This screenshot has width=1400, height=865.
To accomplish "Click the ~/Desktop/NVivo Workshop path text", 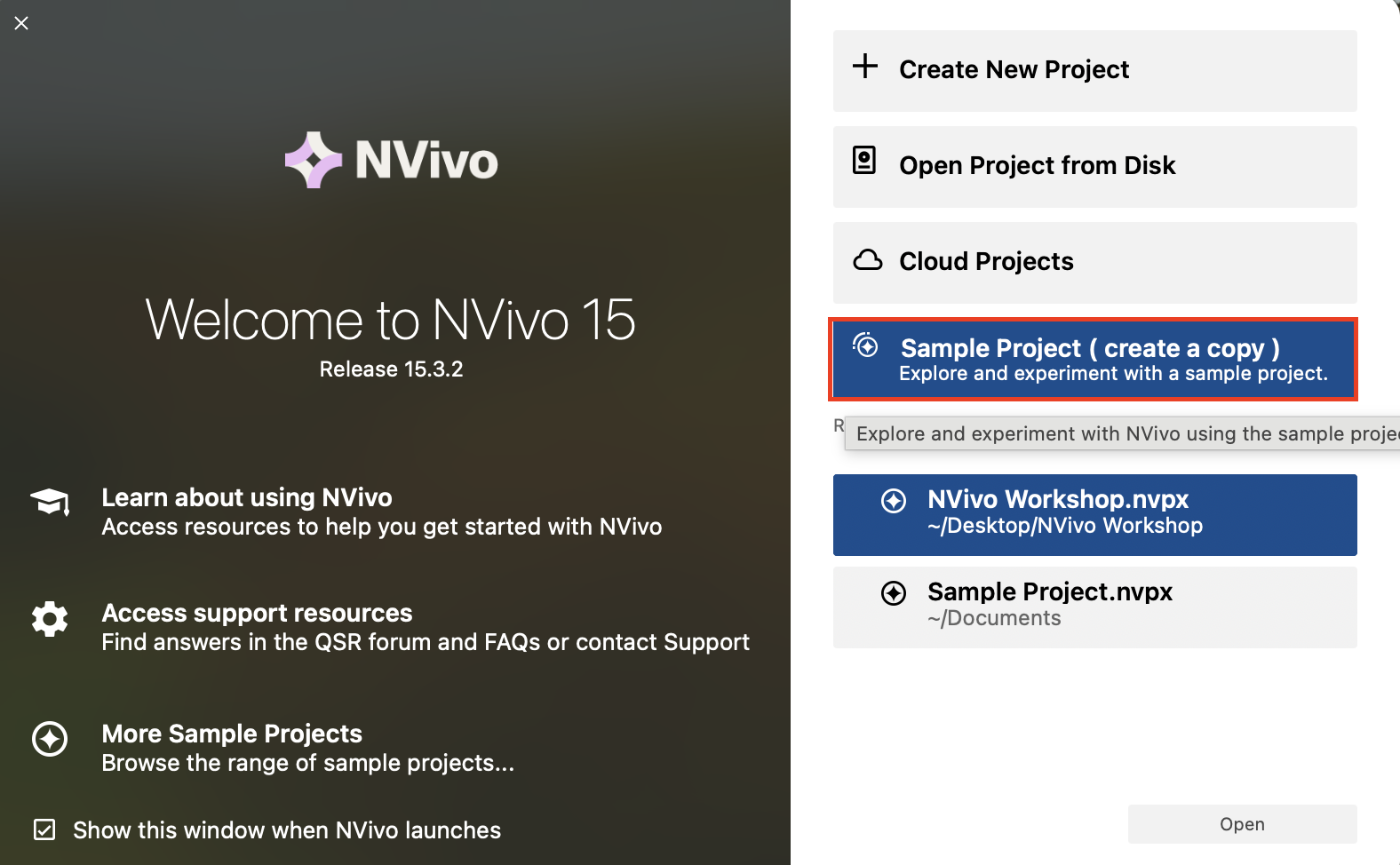I will click(1065, 526).
